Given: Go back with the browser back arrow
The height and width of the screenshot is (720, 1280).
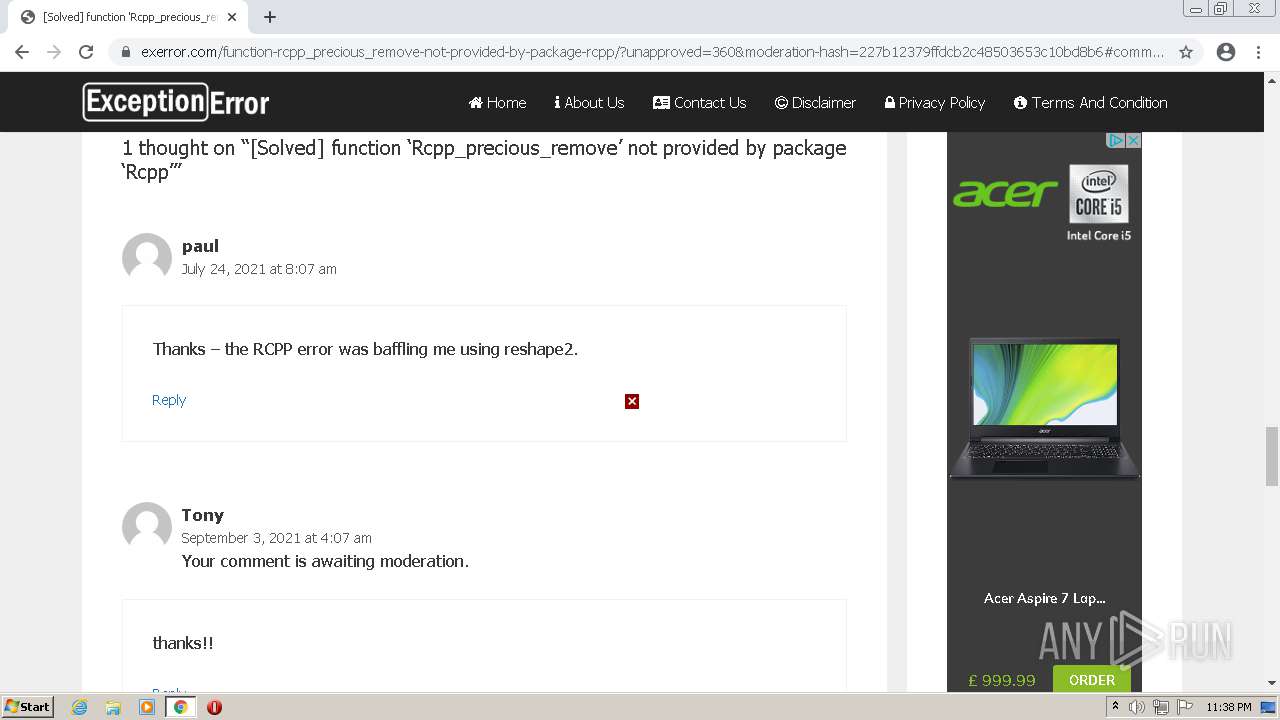Looking at the screenshot, I should click(x=22, y=52).
